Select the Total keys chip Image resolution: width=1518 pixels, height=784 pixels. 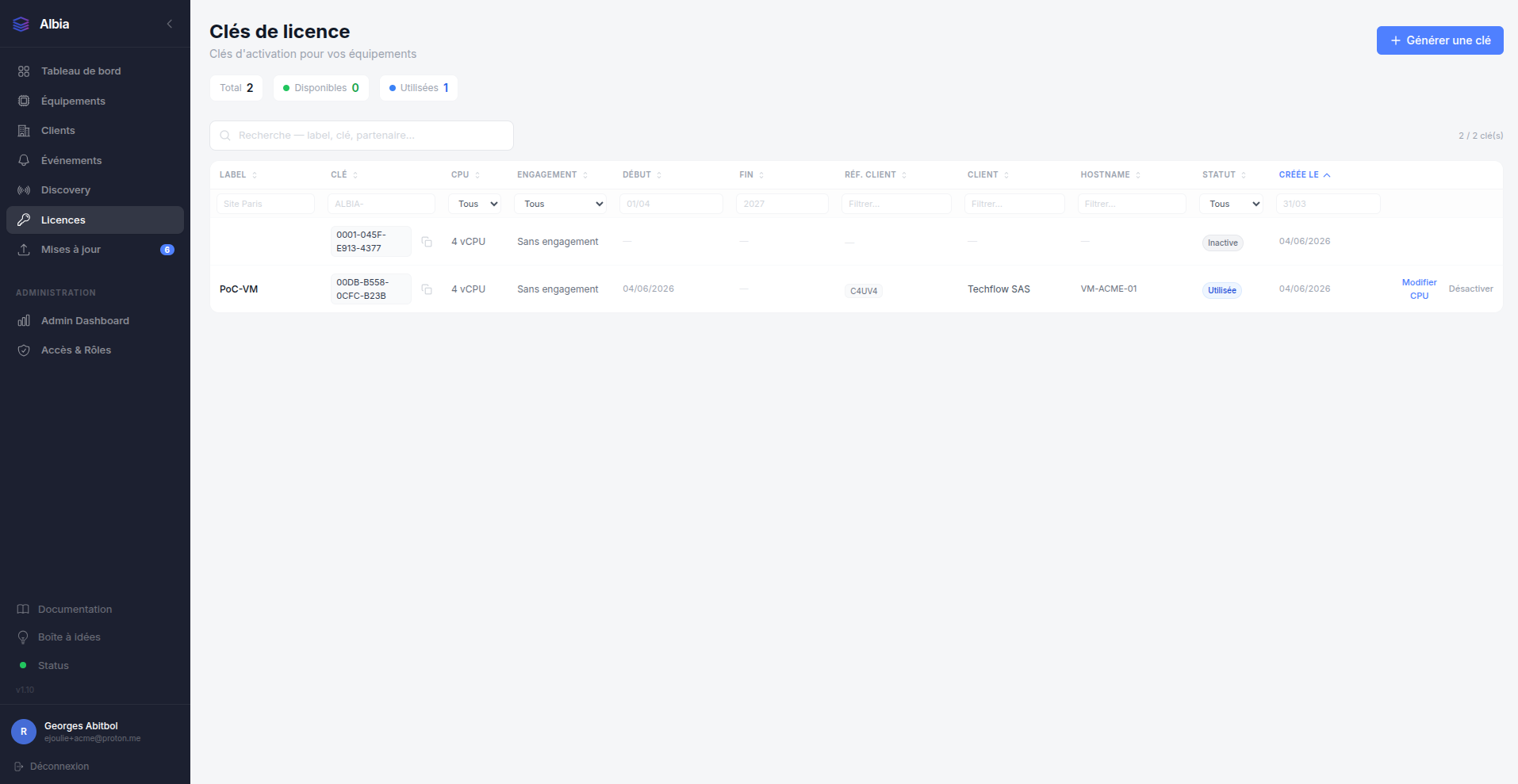236,88
